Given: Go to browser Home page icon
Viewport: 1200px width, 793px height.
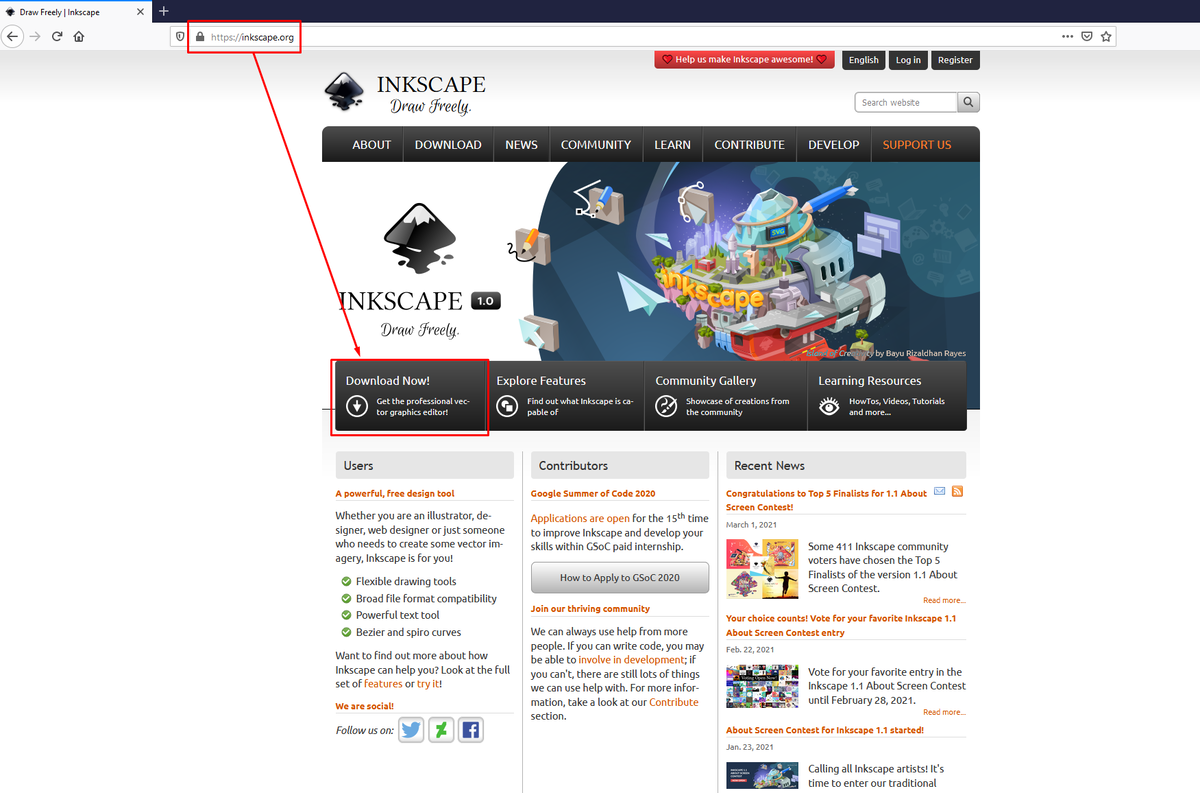Looking at the screenshot, I should coord(79,36).
